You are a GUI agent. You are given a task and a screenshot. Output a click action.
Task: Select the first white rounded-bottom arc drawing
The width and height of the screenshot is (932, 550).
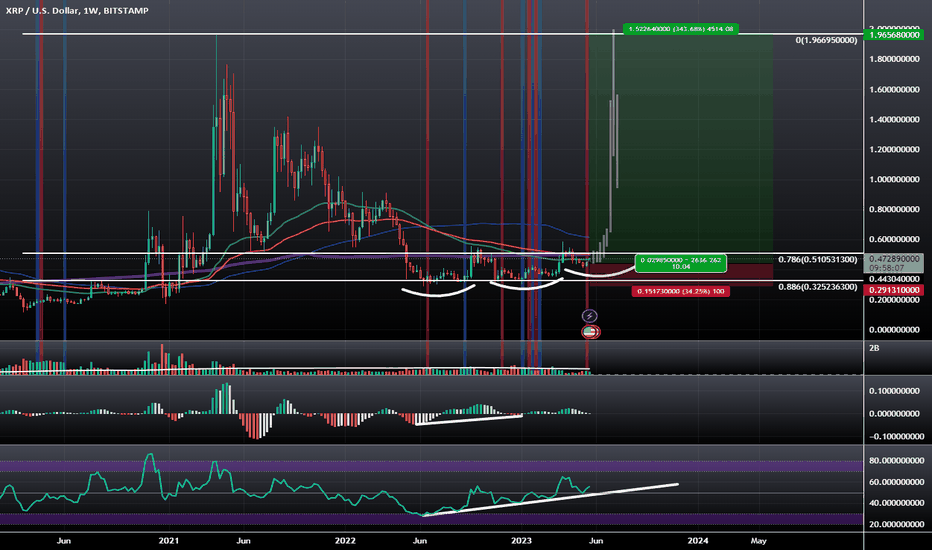coord(439,294)
